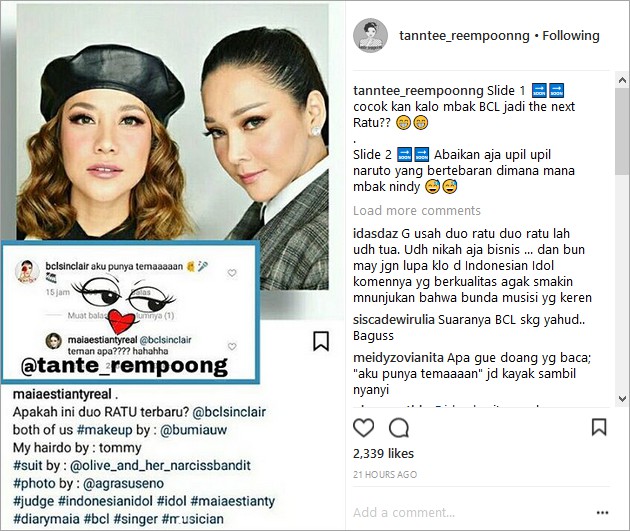
Task: Like bclsinclair's comment in the inset
Action: point(232,273)
